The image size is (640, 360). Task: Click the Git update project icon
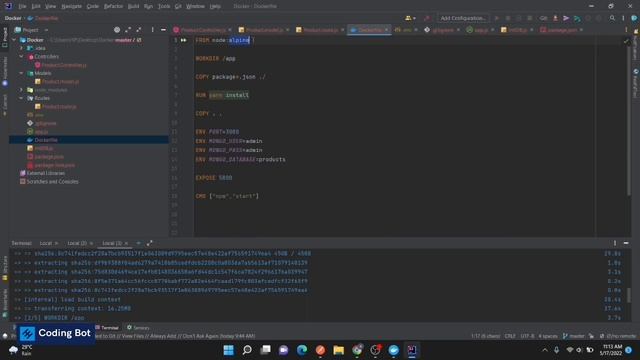tap(555, 18)
